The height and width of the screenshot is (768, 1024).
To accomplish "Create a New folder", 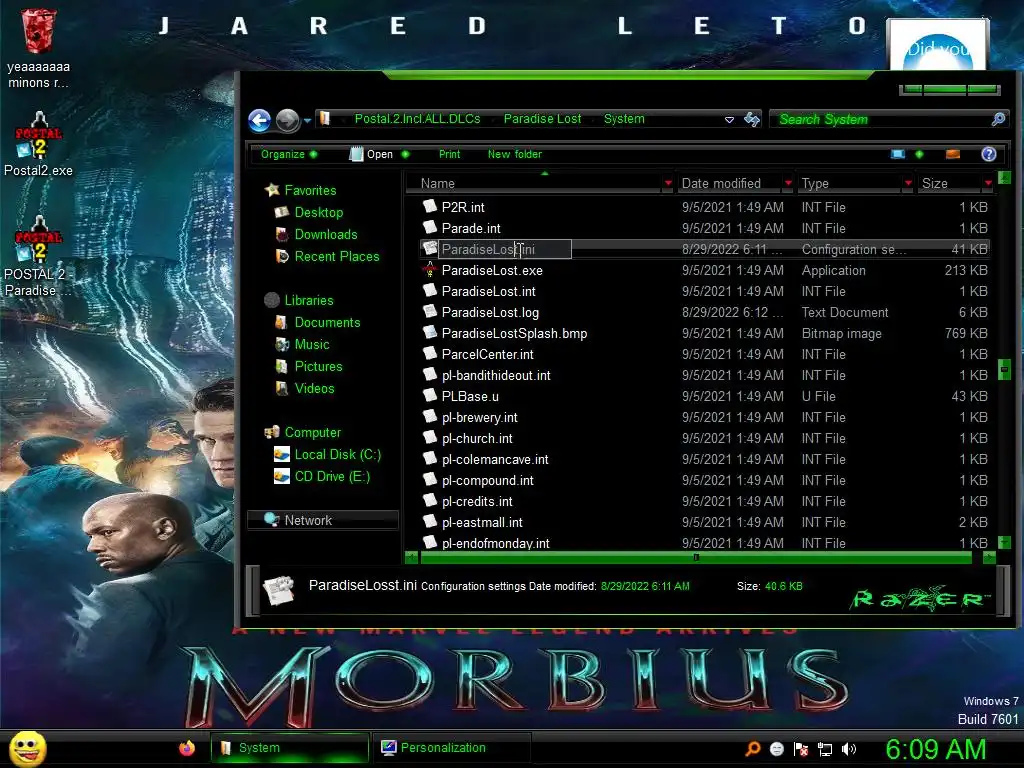I will click(x=515, y=154).
